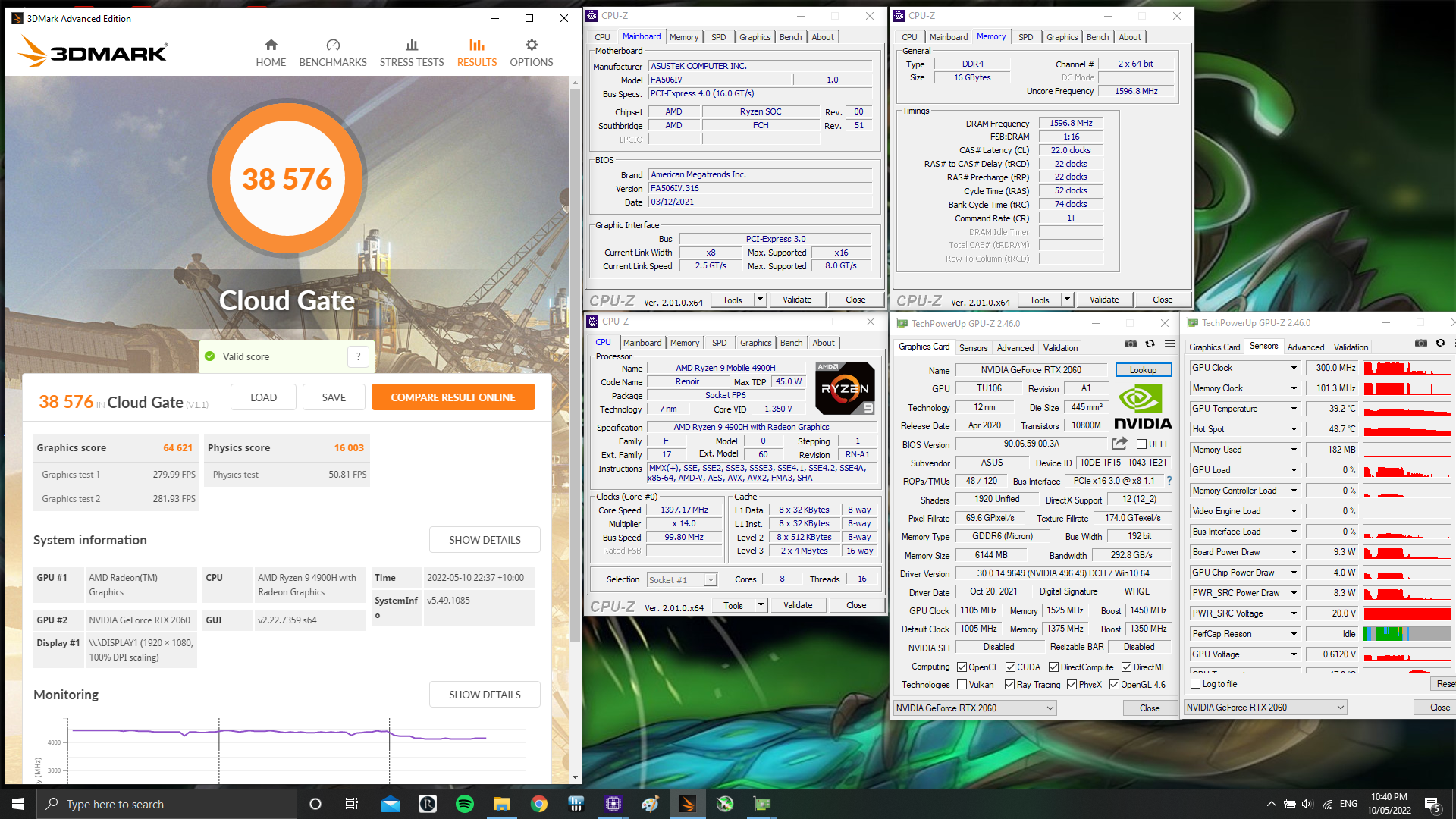Screen dimensions: 1456x819
Task: Enable Log to file checkbox
Action: (1196, 684)
